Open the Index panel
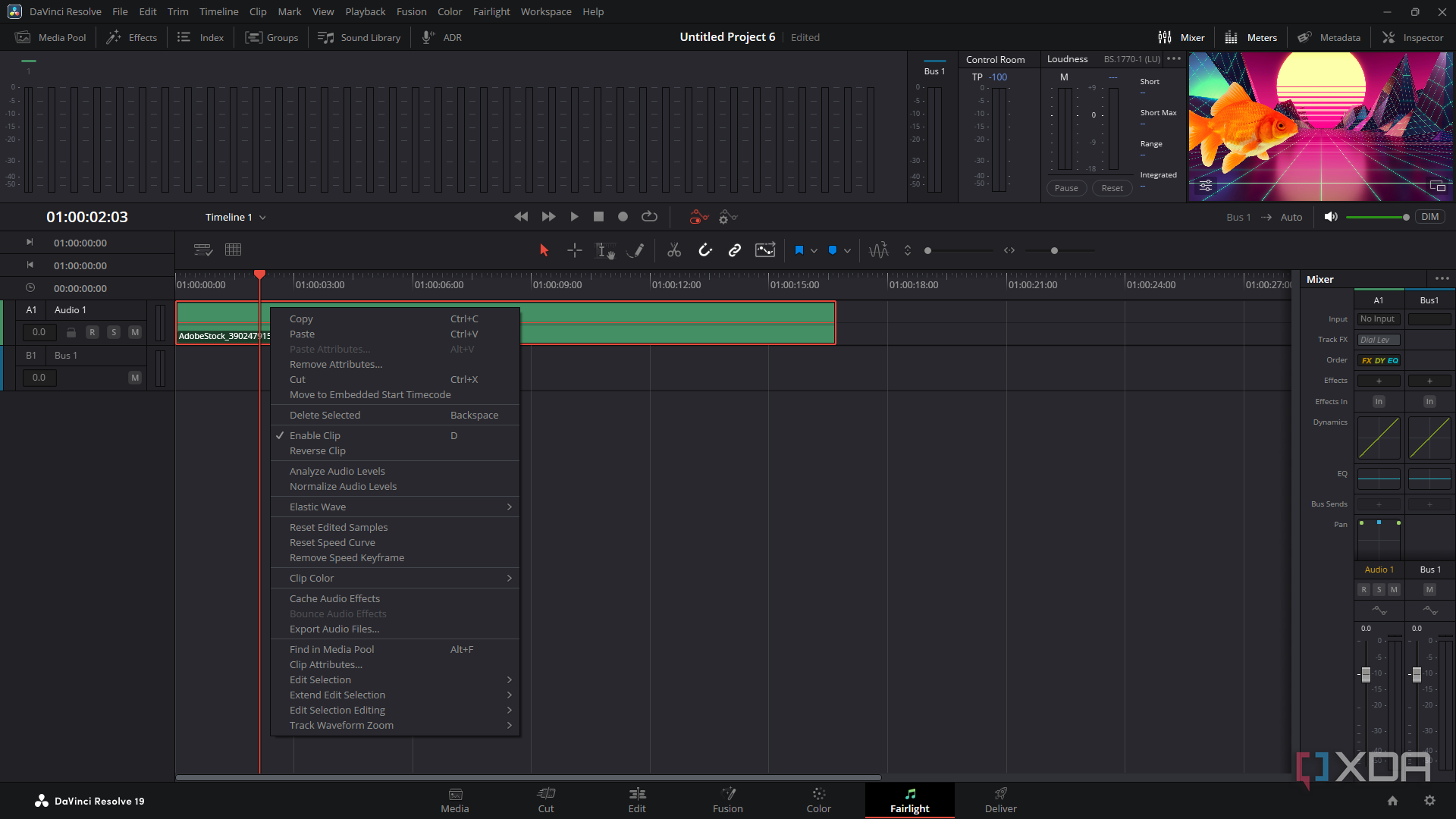The image size is (1456, 819). coord(201,37)
